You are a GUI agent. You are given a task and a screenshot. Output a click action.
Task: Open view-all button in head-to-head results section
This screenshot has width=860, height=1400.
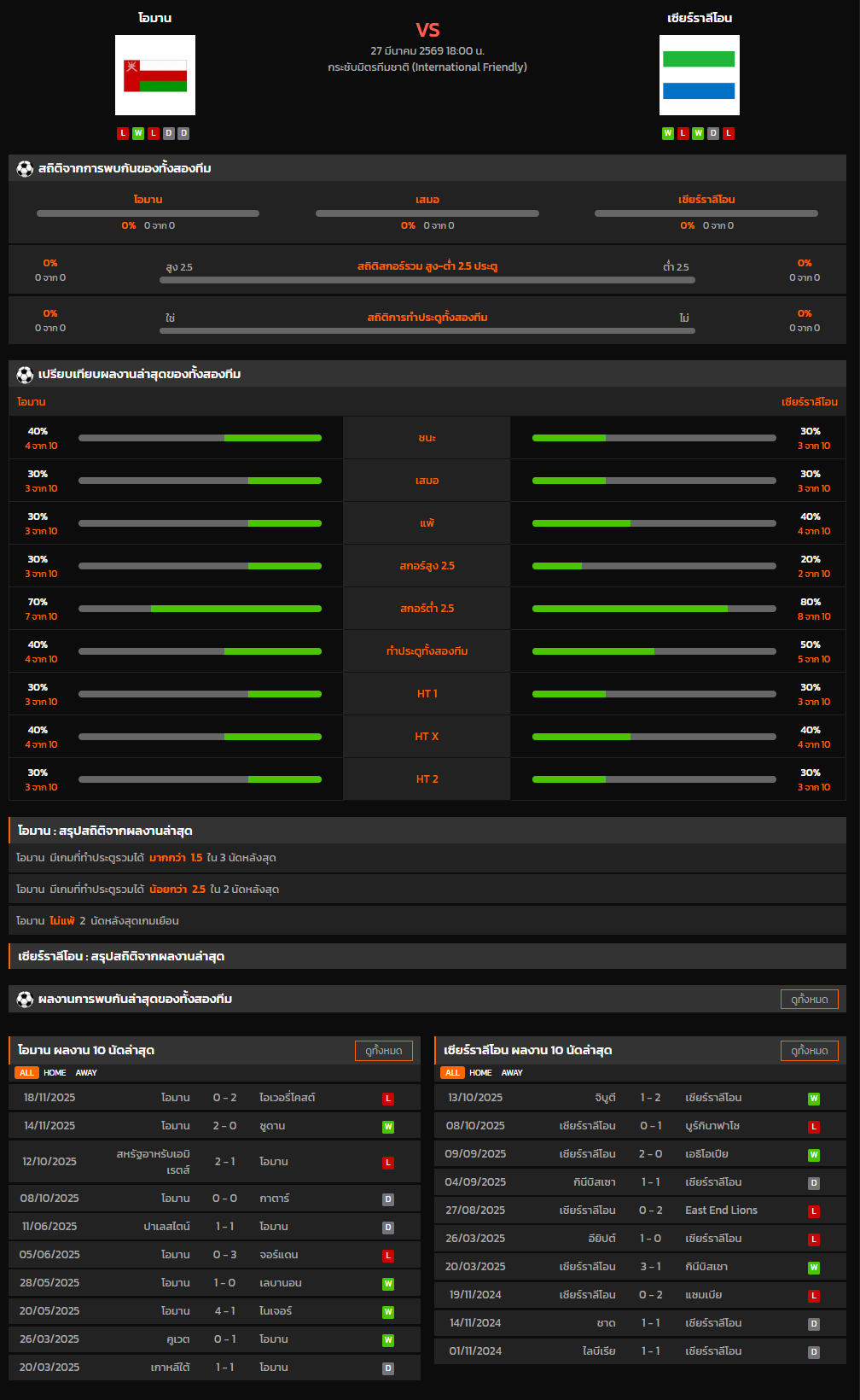click(809, 1000)
